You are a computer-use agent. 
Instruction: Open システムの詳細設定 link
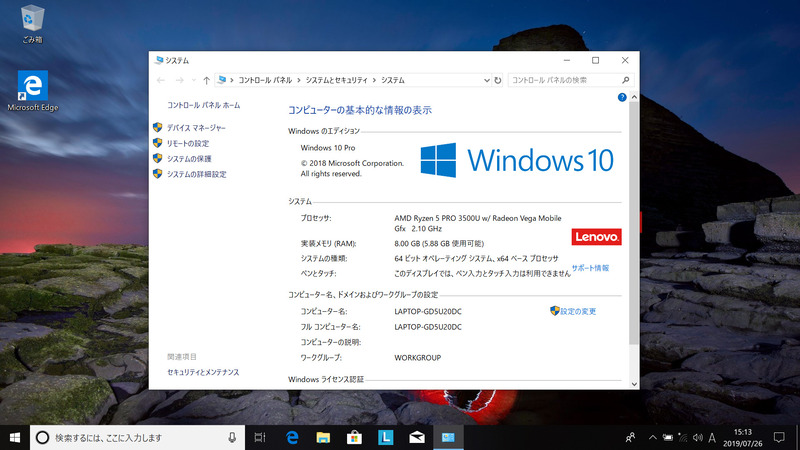(196, 174)
